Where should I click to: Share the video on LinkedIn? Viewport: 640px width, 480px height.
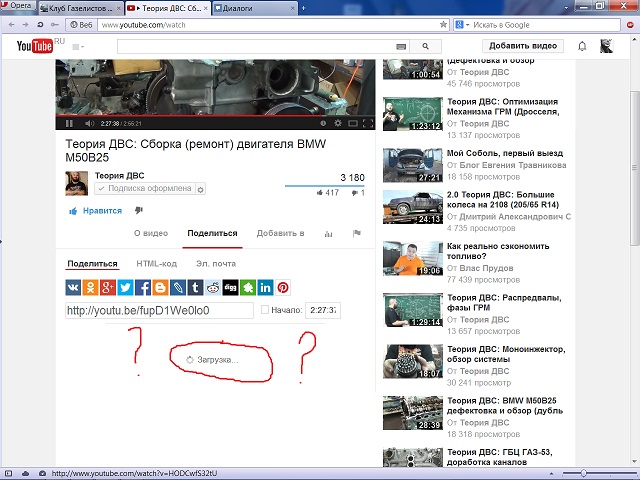pos(265,288)
